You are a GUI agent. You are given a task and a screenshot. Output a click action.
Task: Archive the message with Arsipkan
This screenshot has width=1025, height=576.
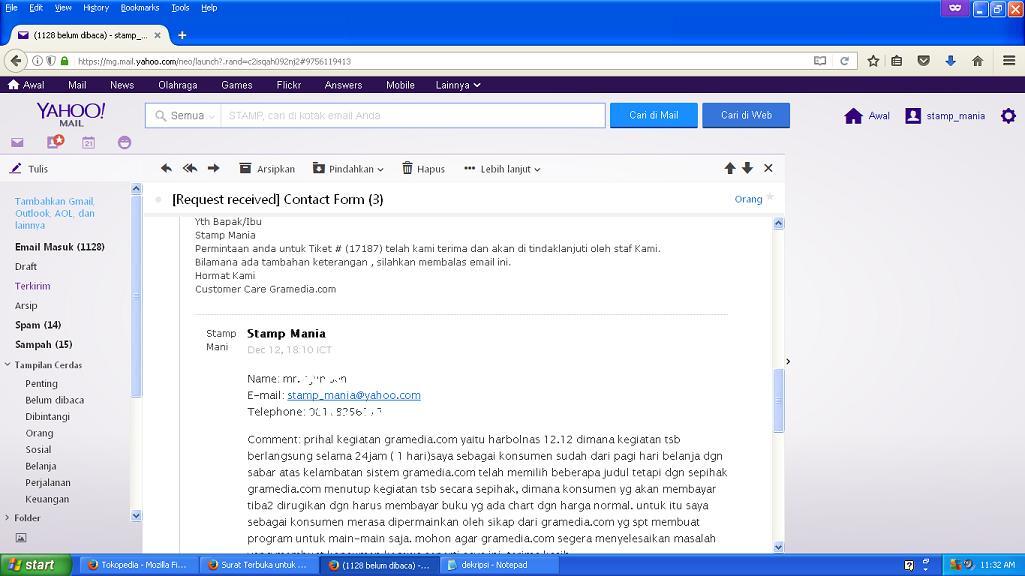pos(267,169)
